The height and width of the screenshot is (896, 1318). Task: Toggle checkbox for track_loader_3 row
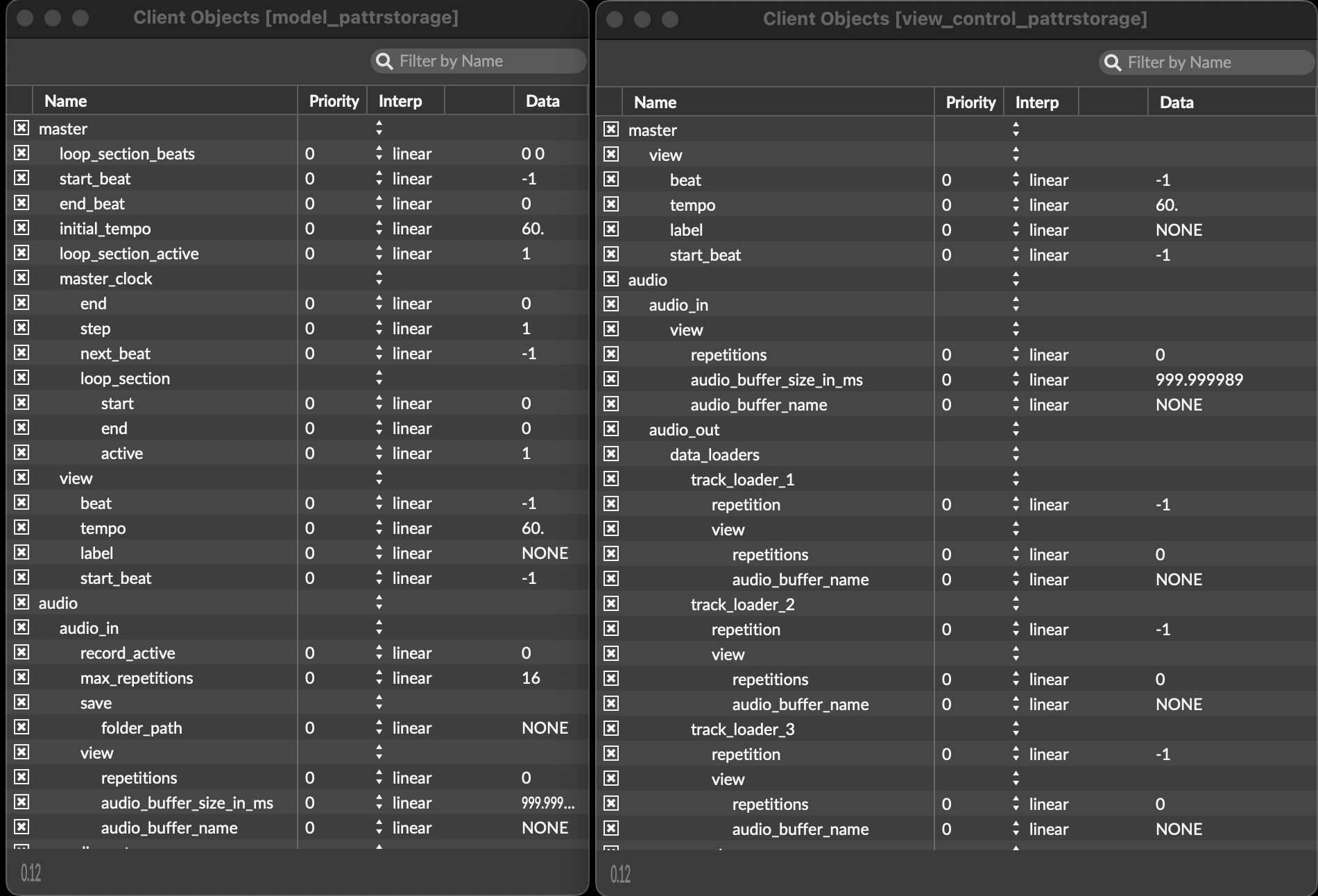click(611, 729)
